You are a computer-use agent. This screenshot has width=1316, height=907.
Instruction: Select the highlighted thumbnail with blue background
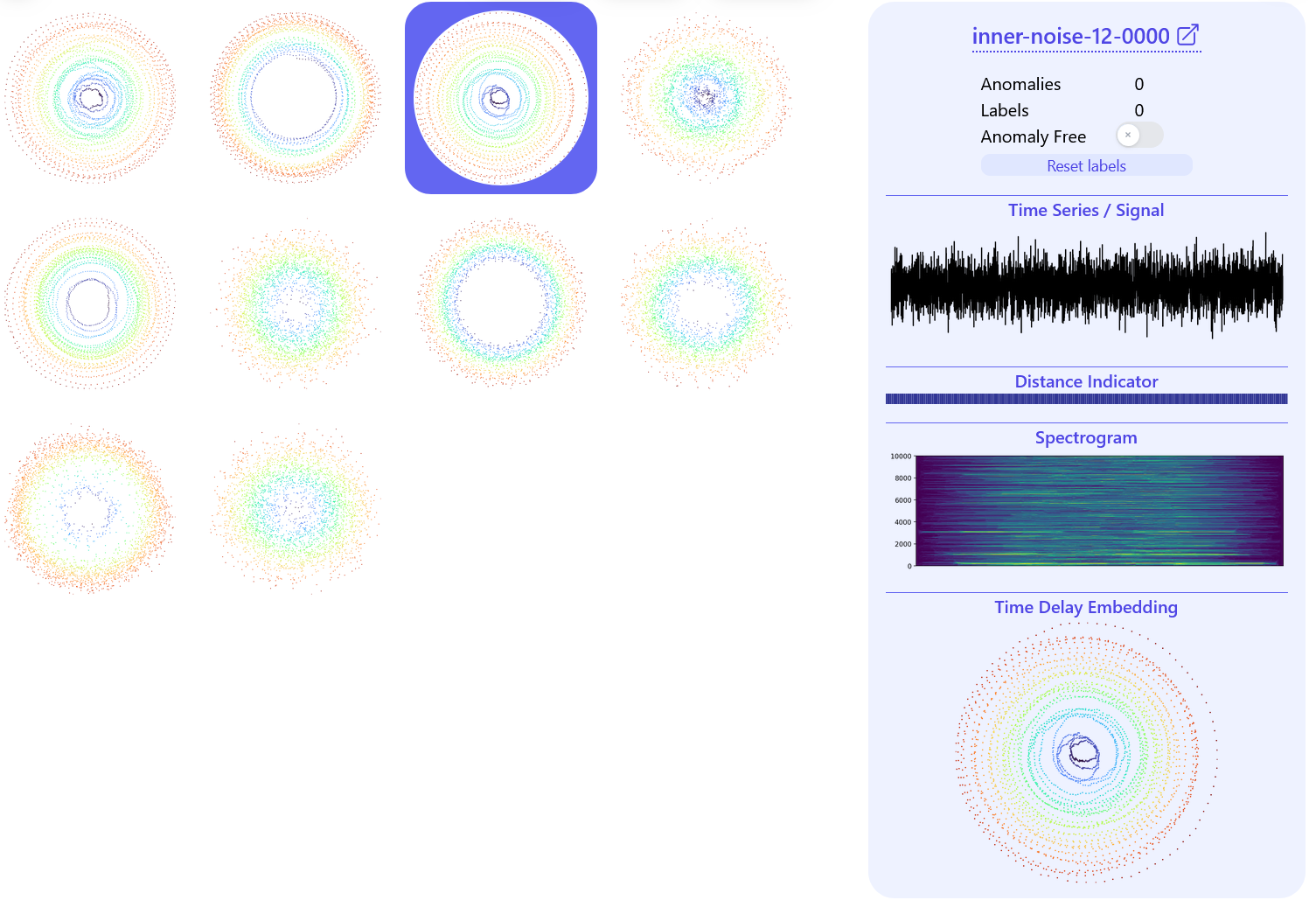tap(501, 98)
